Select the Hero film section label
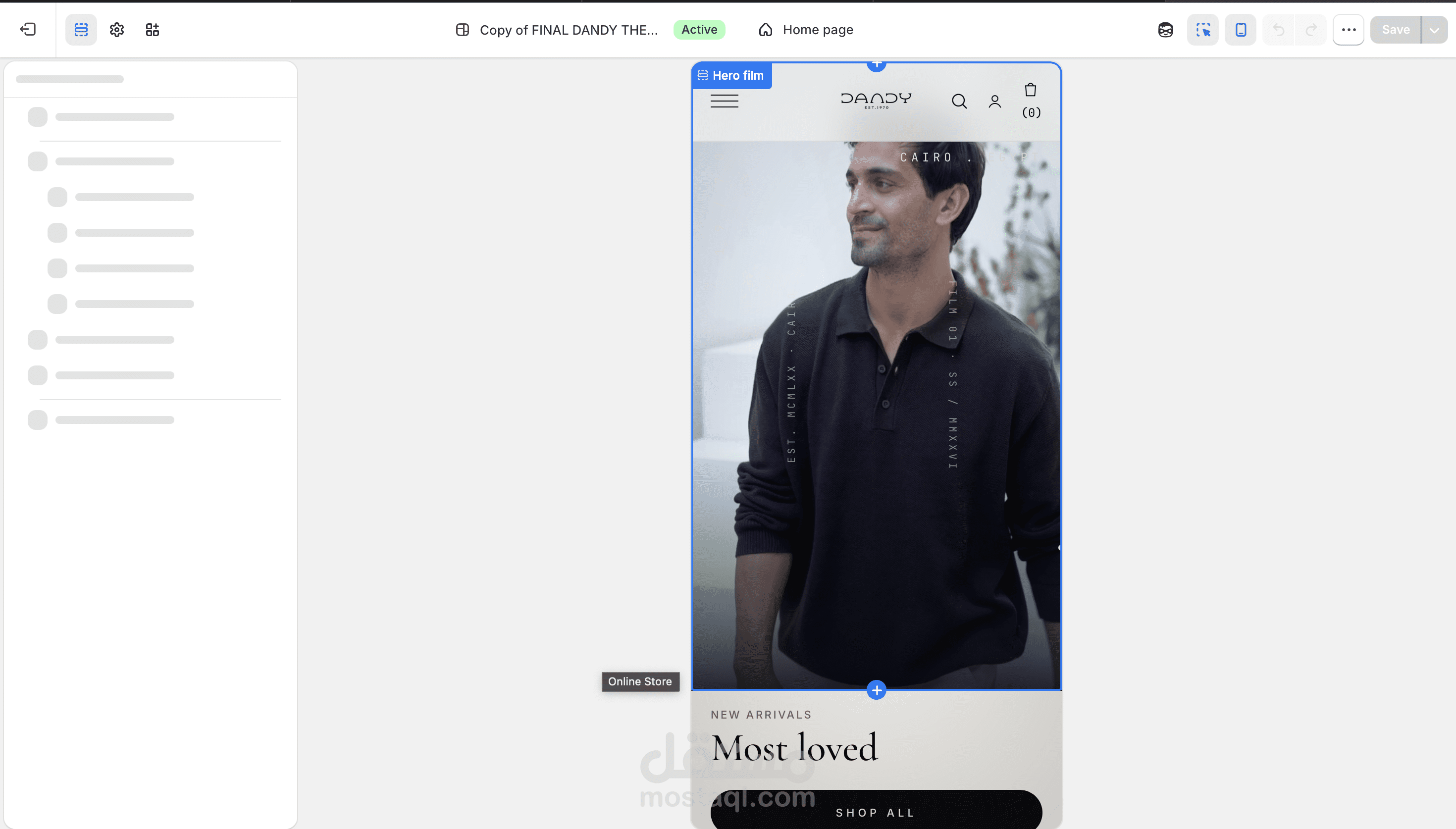Image resolution: width=1456 pixels, height=829 pixels. pyautogui.click(x=731, y=75)
